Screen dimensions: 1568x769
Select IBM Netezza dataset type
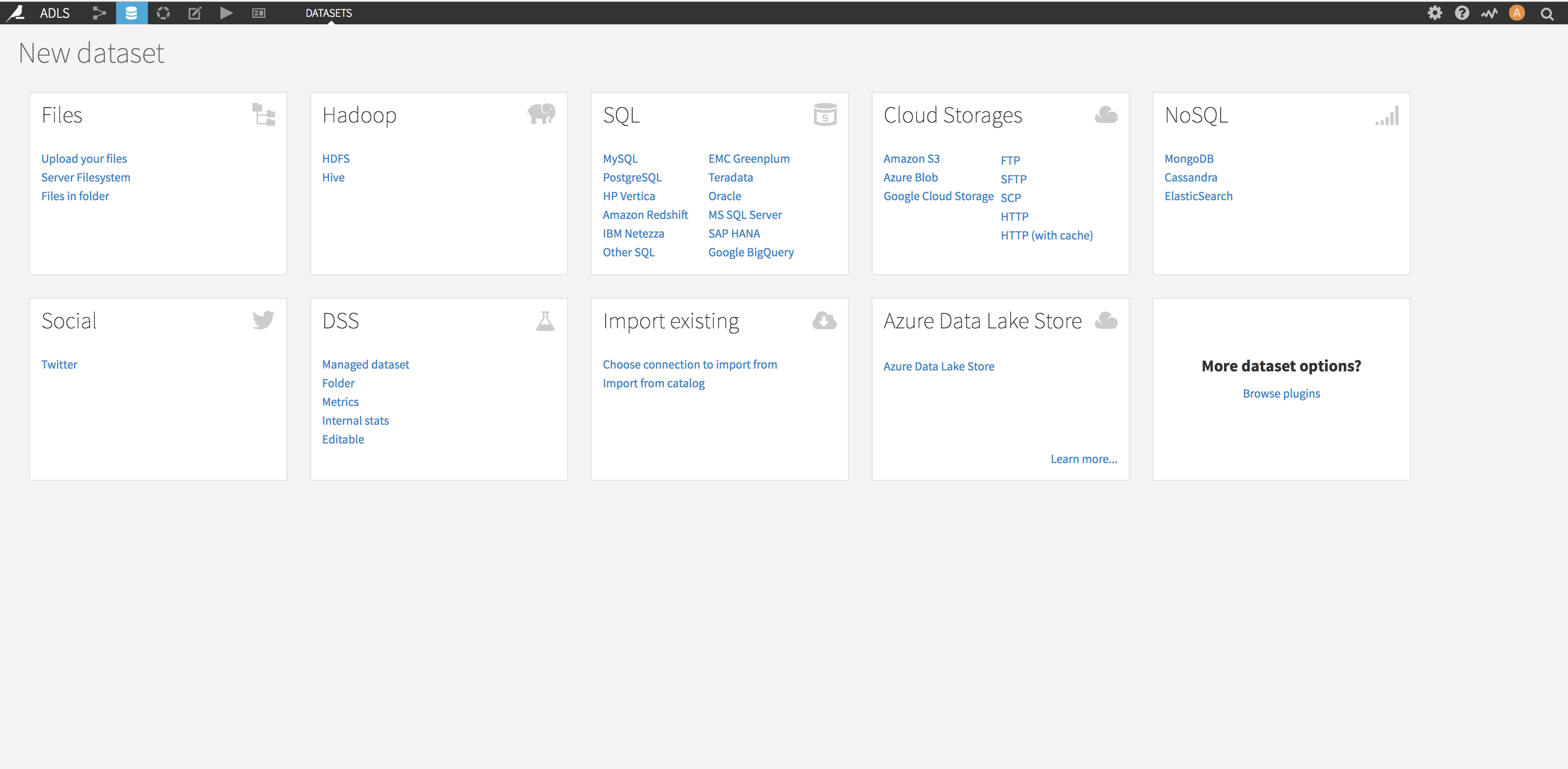click(634, 233)
